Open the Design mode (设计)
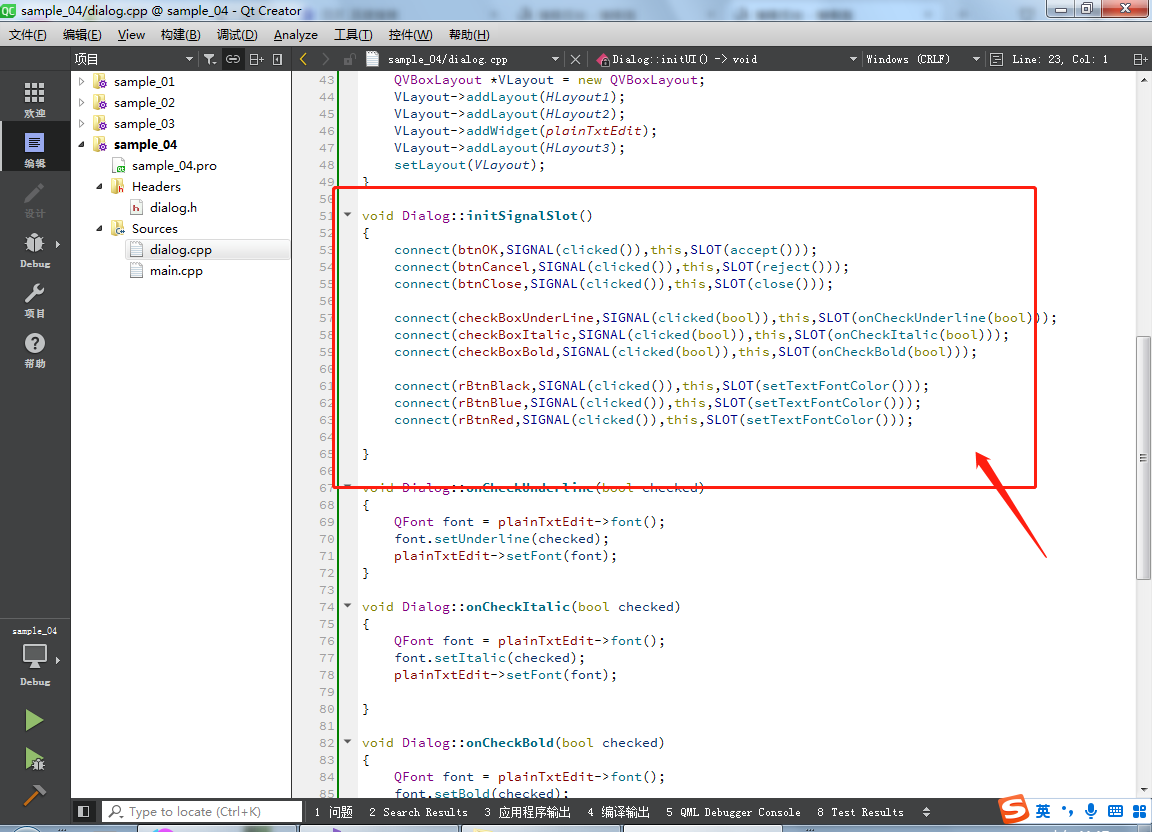 click(35, 199)
